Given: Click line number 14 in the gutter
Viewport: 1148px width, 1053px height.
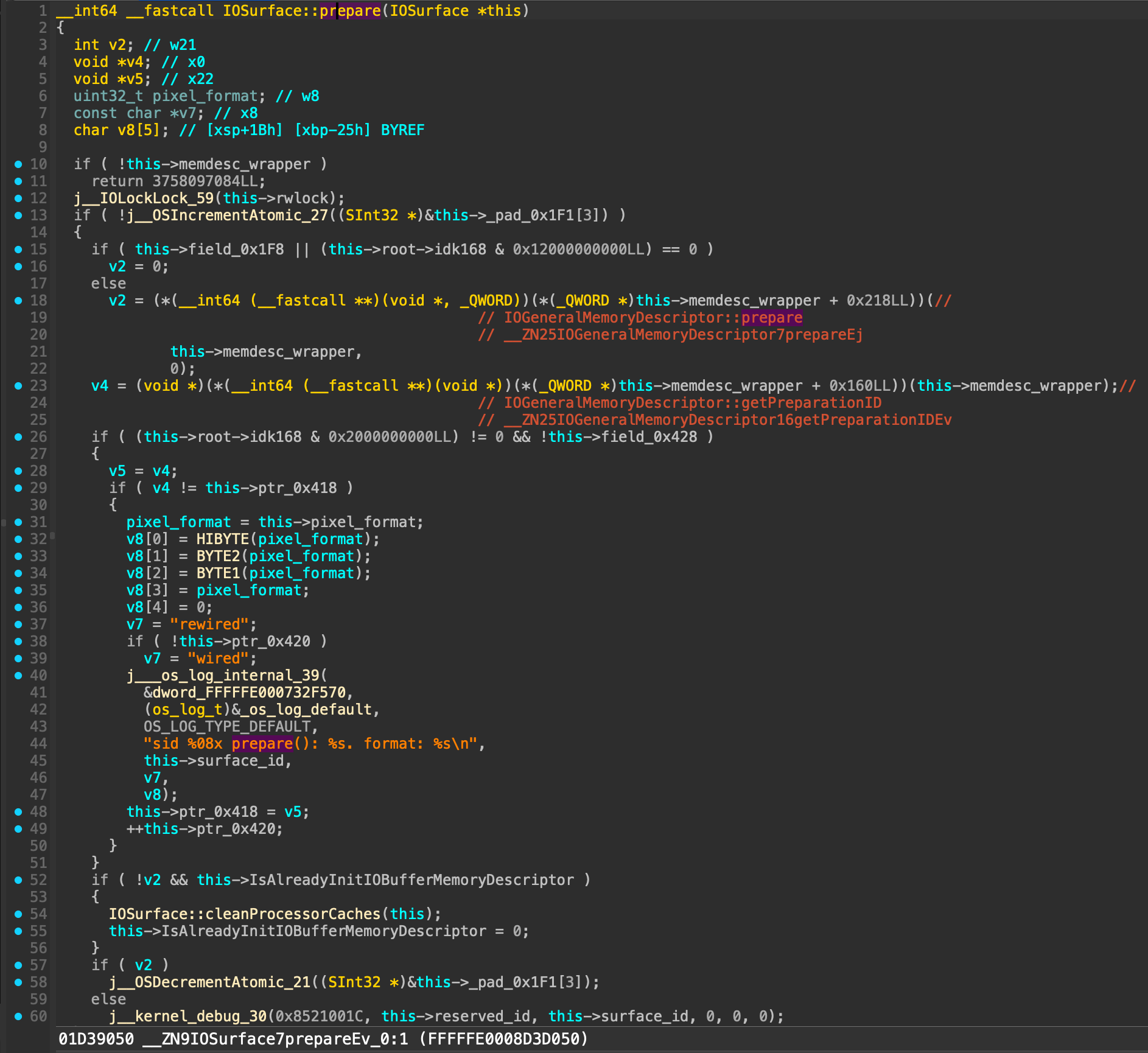Looking at the screenshot, I should [38, 232].
